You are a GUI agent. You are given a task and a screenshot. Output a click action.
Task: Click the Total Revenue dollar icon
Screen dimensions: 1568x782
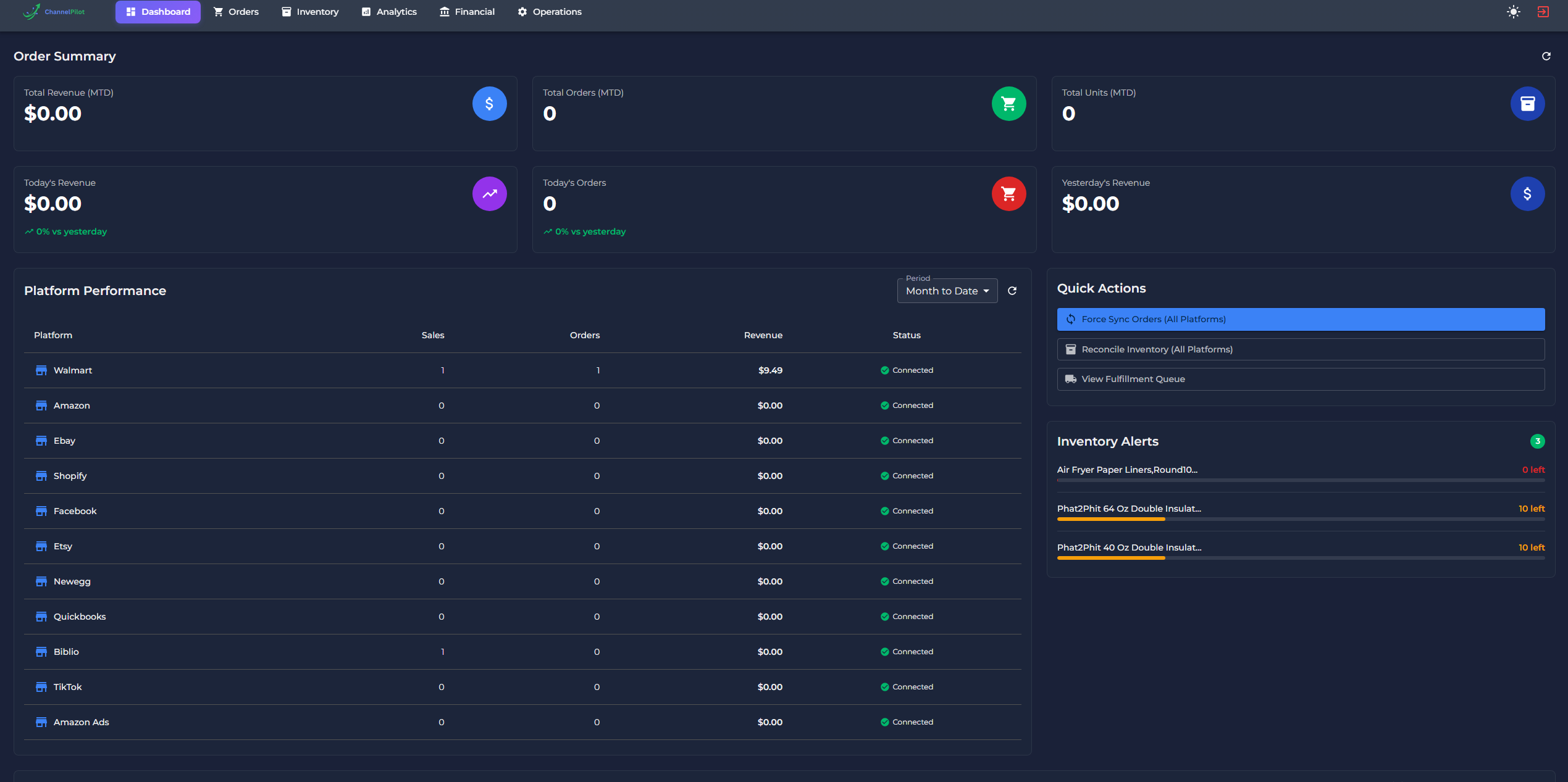[489, 104]
